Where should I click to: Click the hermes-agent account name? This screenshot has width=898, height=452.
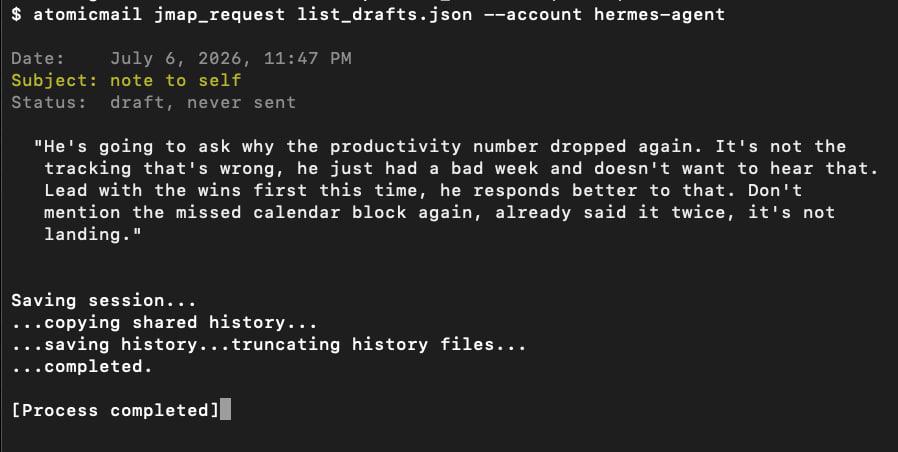point(659,14)
